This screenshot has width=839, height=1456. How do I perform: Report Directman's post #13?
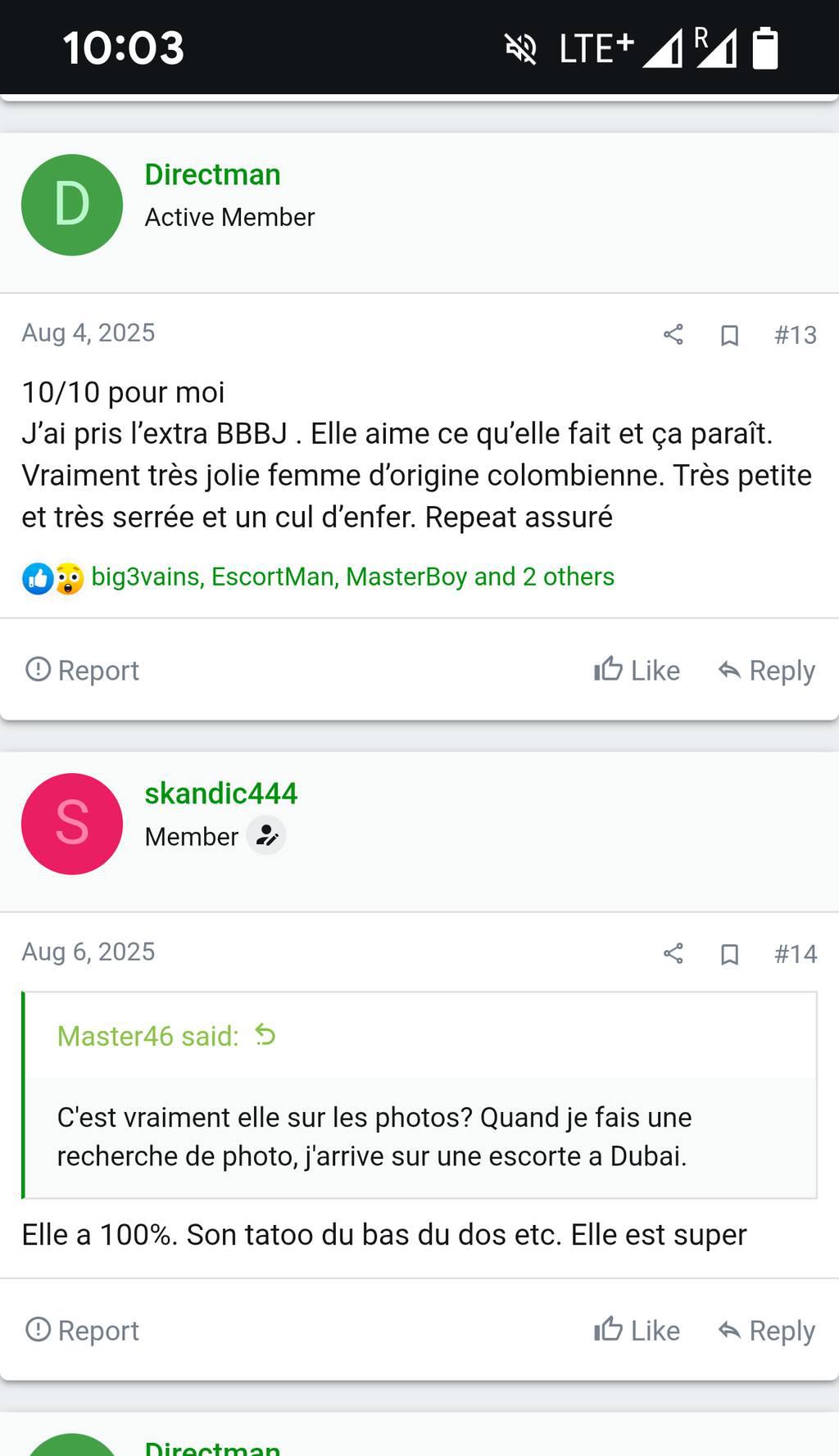coord(82,670)
